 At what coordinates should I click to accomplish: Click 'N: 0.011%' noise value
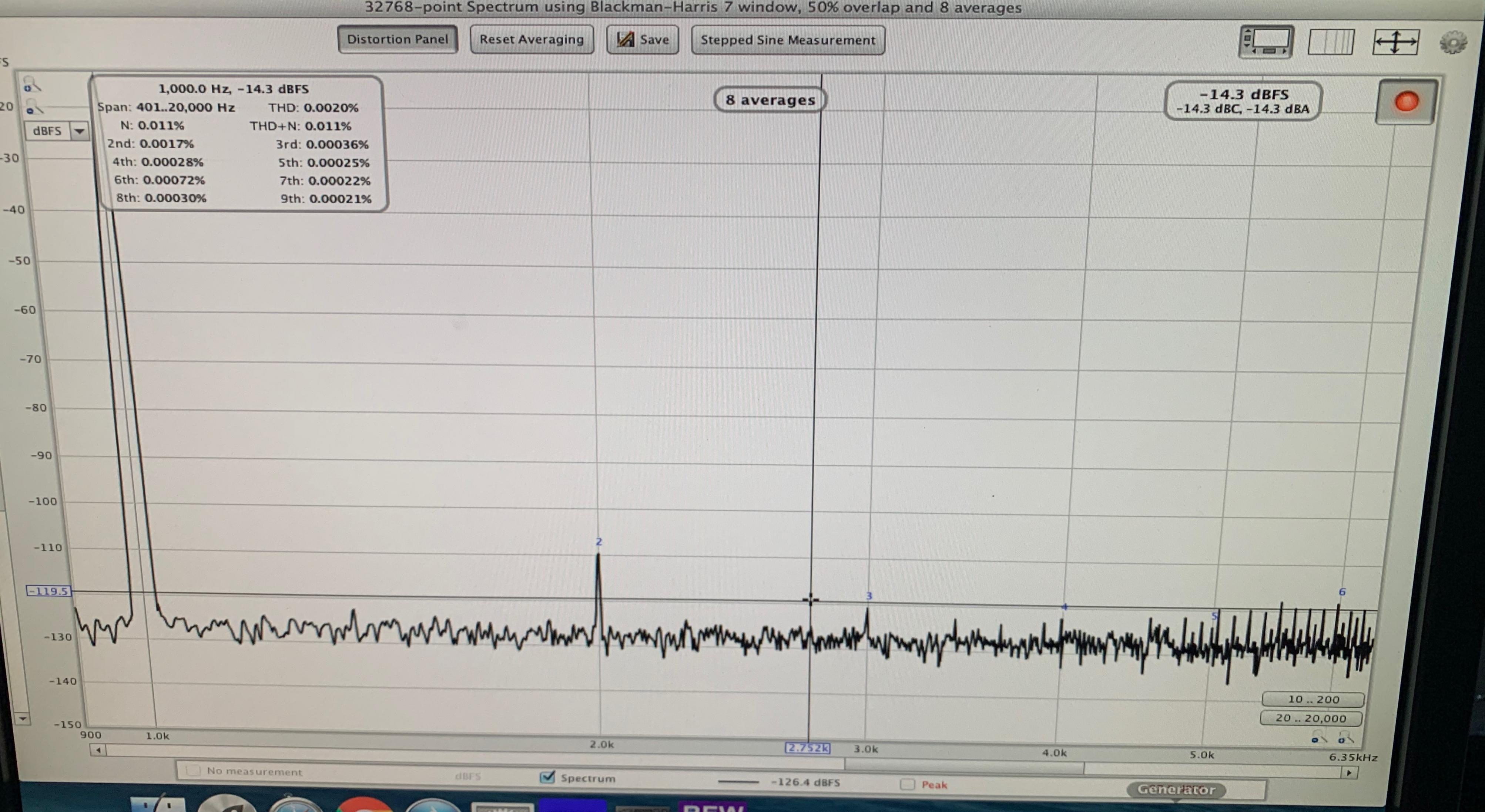click(x=152, y=125)
